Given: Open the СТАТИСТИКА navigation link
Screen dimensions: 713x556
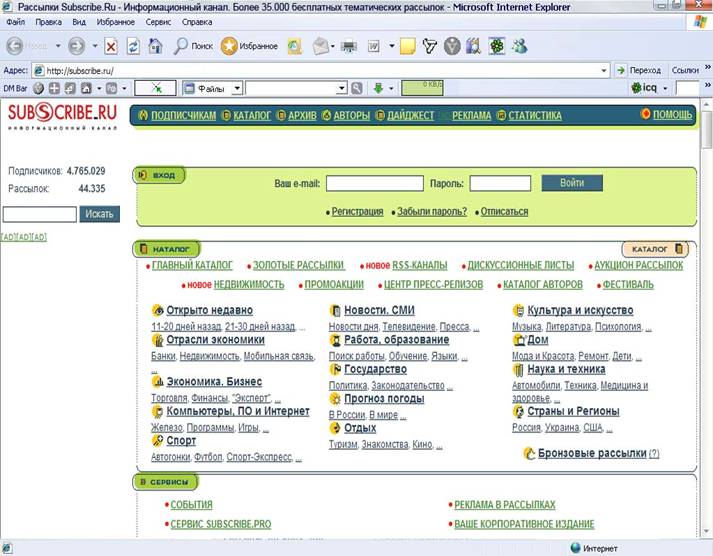Looking at the screenshot, I should point(535,115).
